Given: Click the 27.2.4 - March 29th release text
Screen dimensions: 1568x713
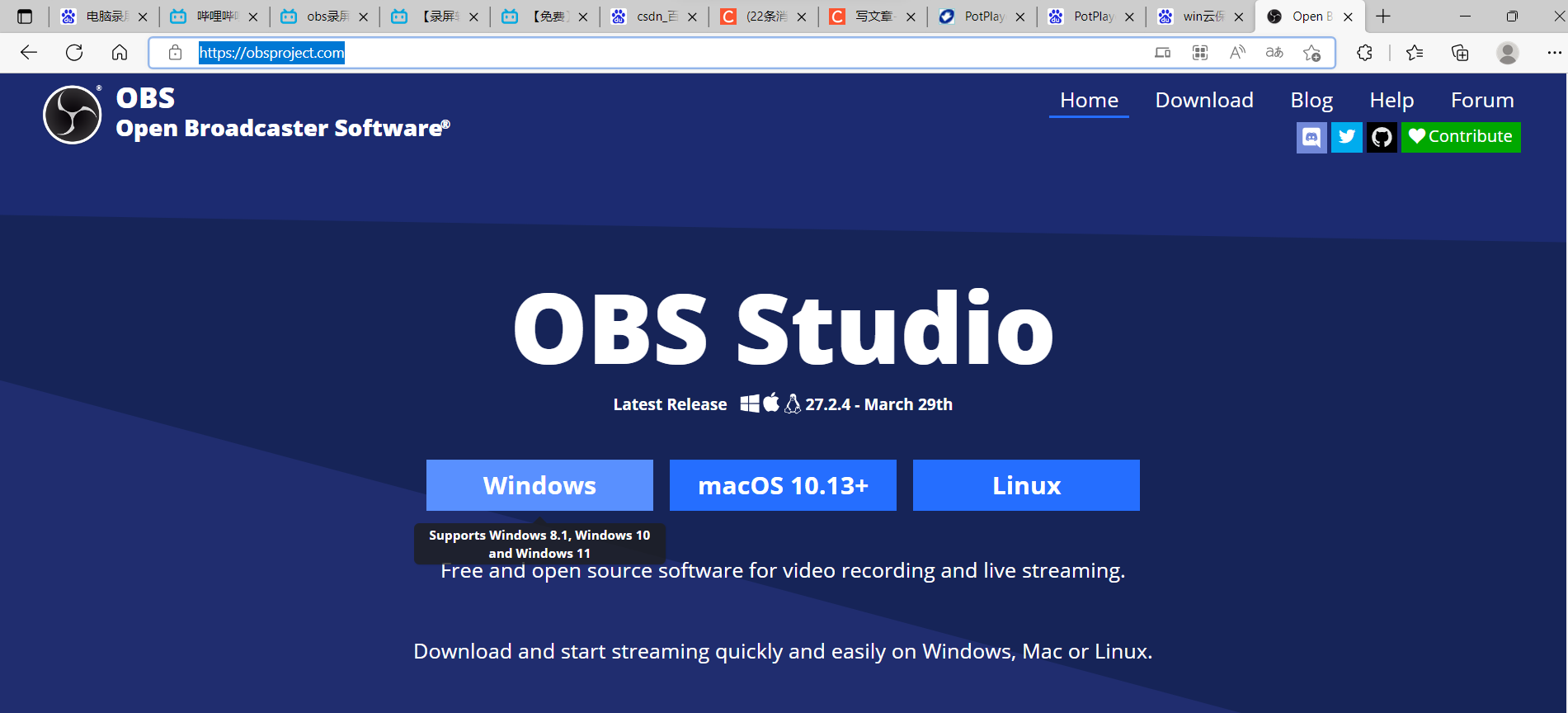Looking at the screenshot, I should 878,404.
